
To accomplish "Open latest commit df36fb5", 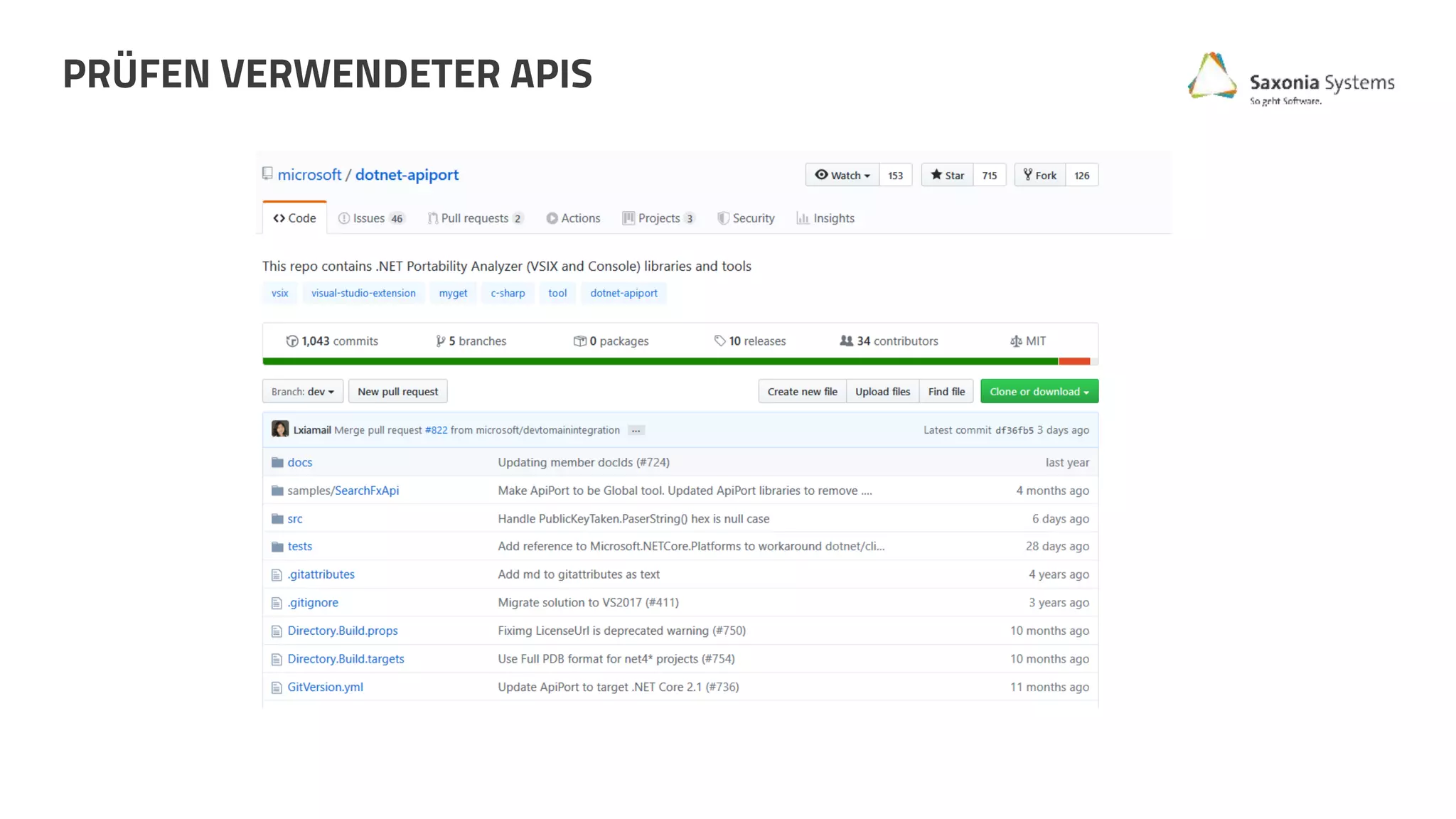I will click(1014, 430).
